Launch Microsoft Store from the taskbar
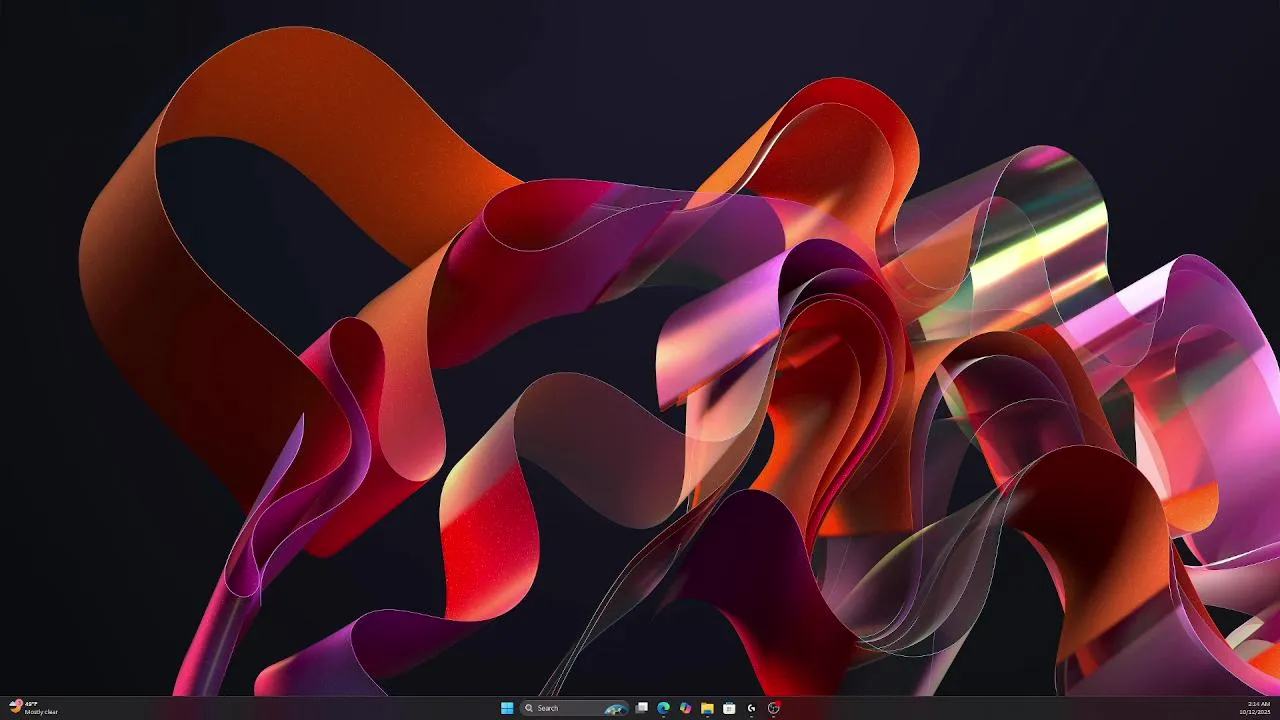This screenshot has width=1280, height=720. coord(729,708)
